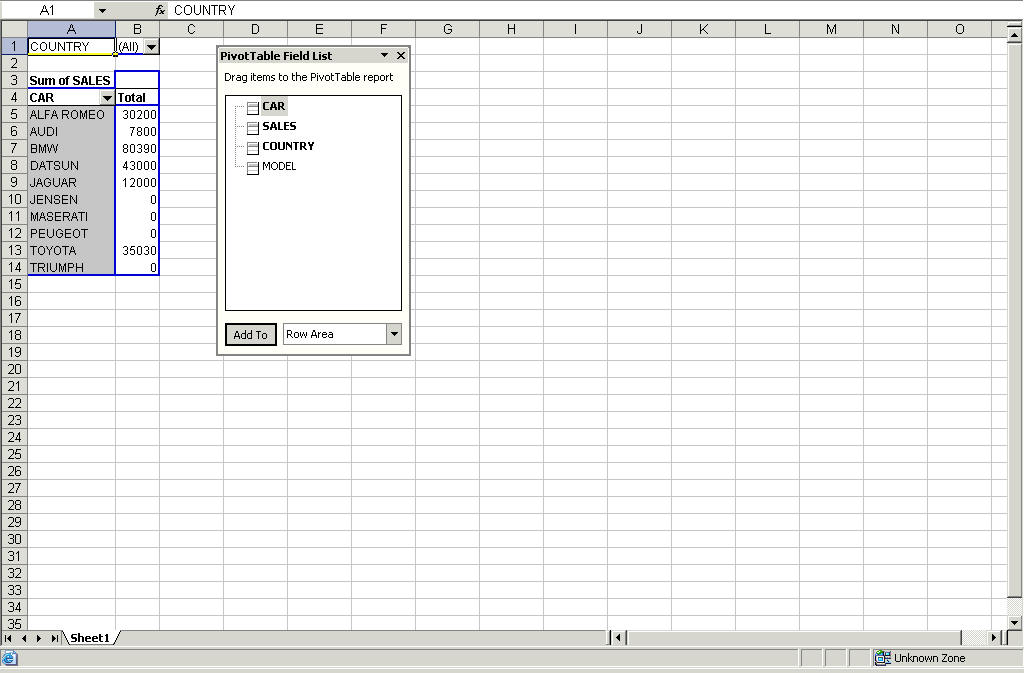Click the Unknown Zone security icon
1024x673 pixels.
(882, 658)
